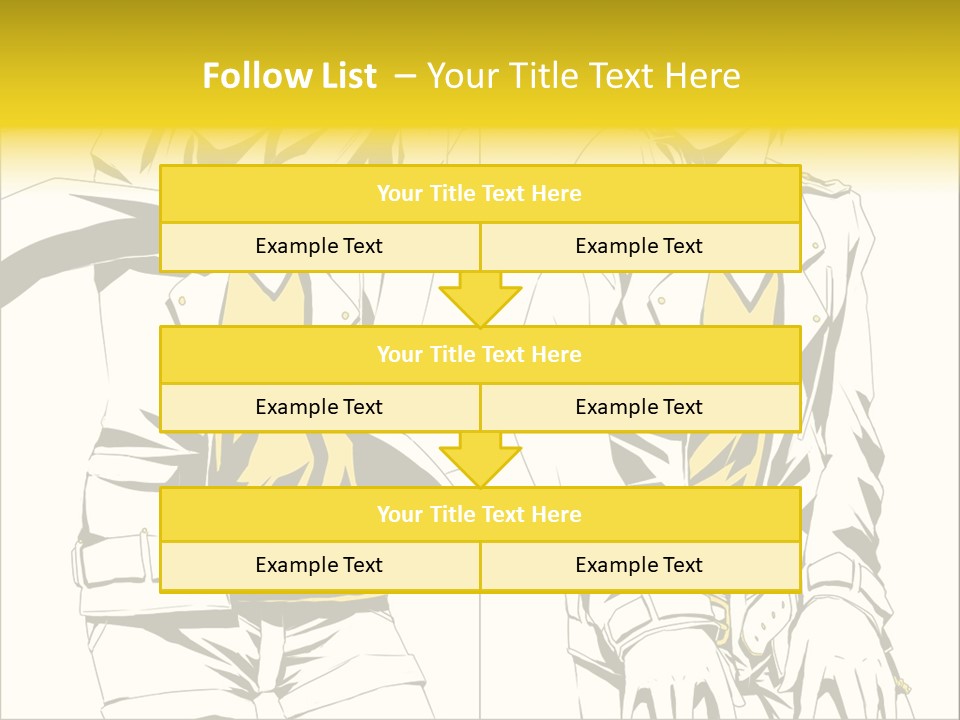Click the left "Example Text" cell in bottom row
This screenshot has height=720, width=960.
(319, 565)
